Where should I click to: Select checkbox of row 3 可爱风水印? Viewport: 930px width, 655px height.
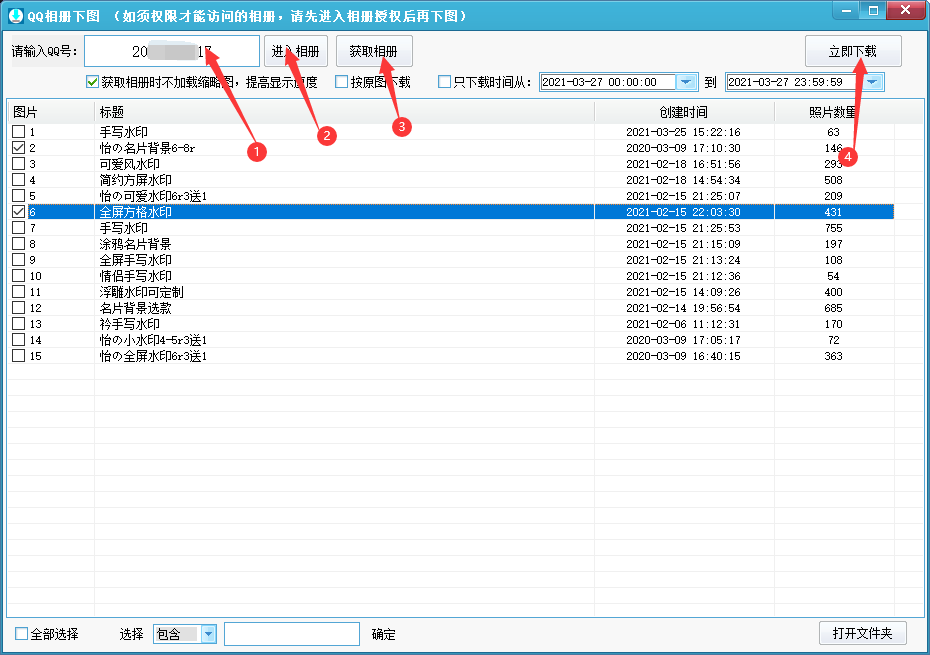pos(18,164)
